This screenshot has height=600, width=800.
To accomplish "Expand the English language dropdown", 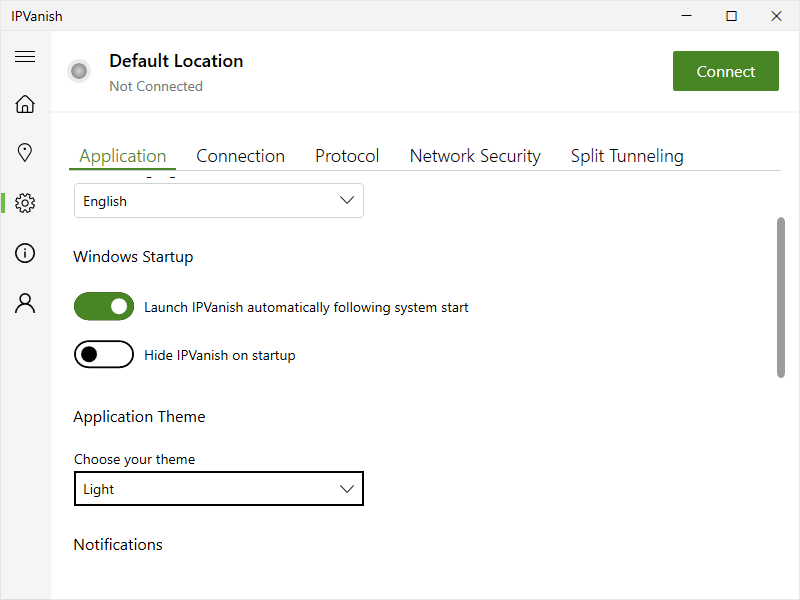I will tap(219, 201).
